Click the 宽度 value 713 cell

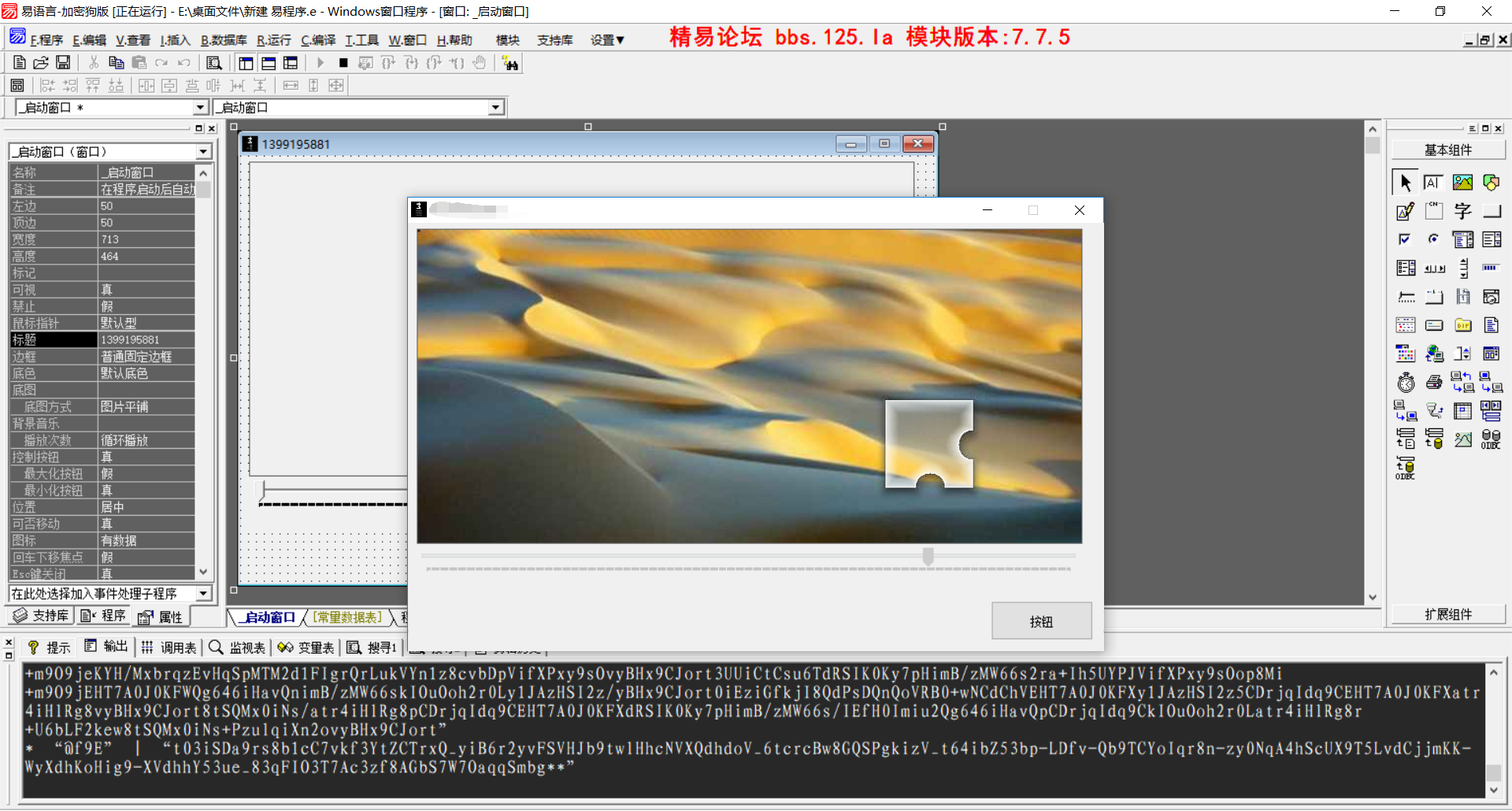(x=146, y=239)
